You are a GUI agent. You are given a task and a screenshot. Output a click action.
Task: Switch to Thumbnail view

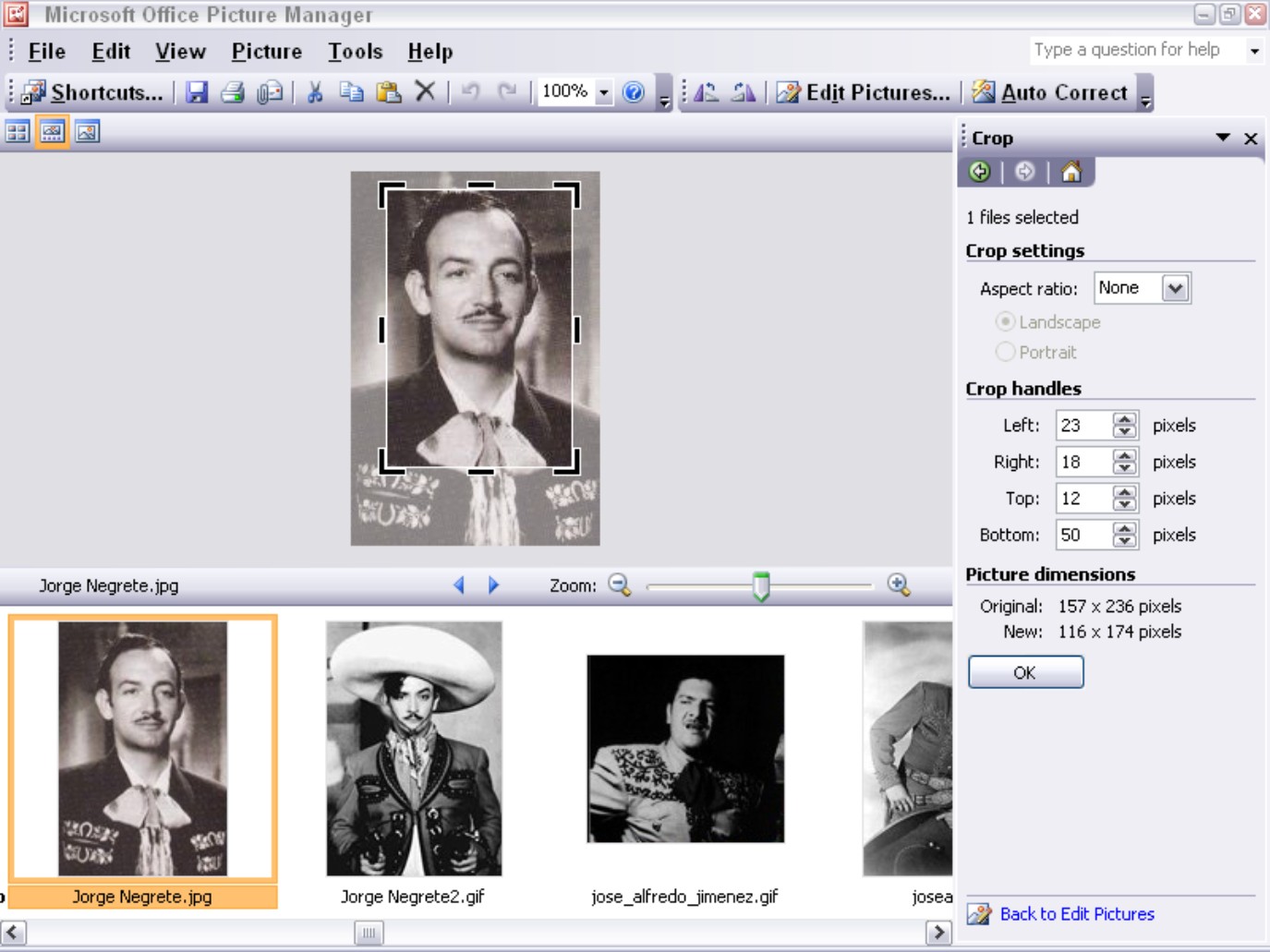click(18, 132)
